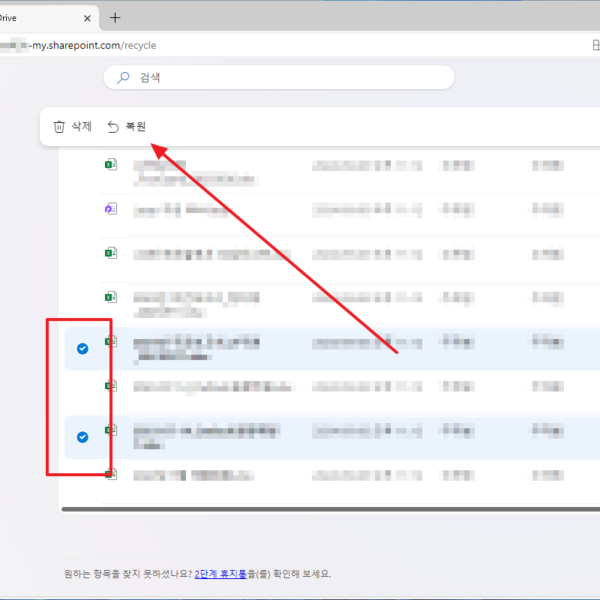
Task: Open a new browser tab with plus
Action: pos(115,17)
